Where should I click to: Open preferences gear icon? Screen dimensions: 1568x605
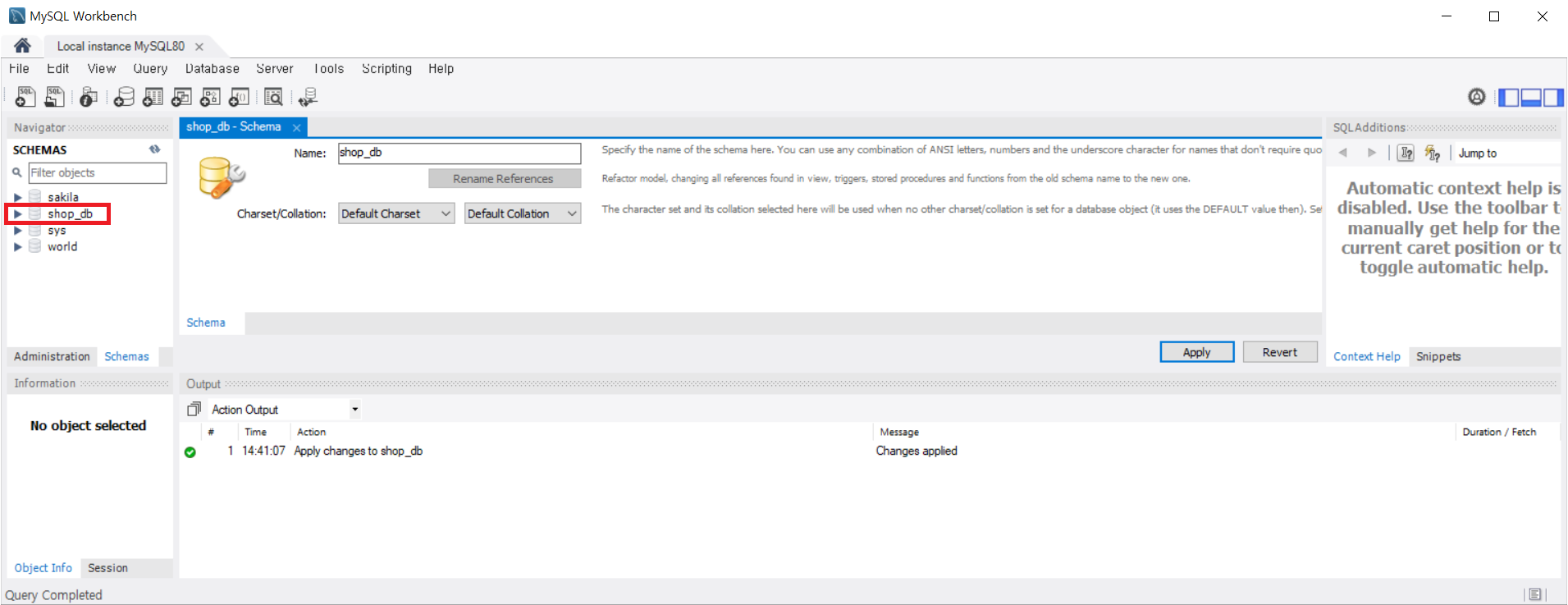(x=1477, y=97)
